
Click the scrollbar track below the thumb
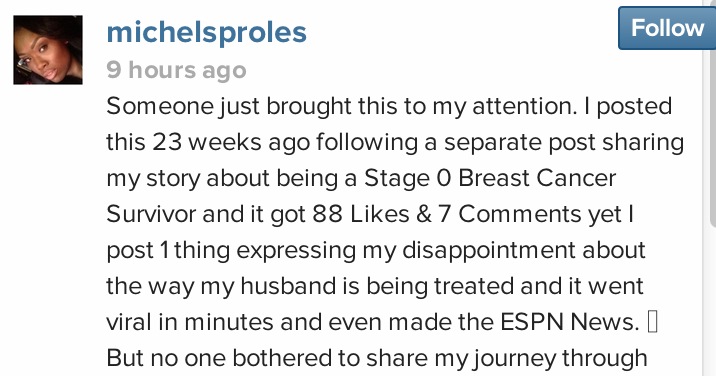point(712,302)
